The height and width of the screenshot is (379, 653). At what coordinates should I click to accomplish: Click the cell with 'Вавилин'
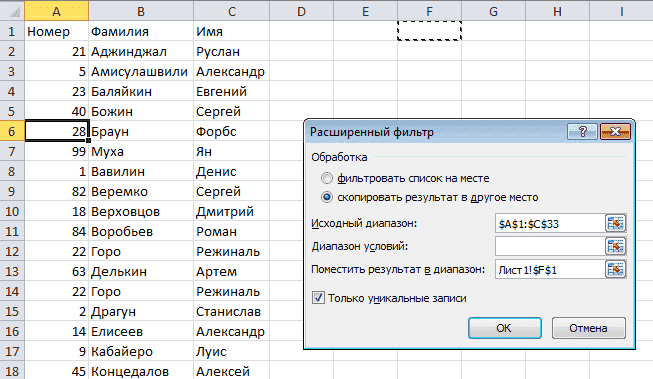[141, 171]
